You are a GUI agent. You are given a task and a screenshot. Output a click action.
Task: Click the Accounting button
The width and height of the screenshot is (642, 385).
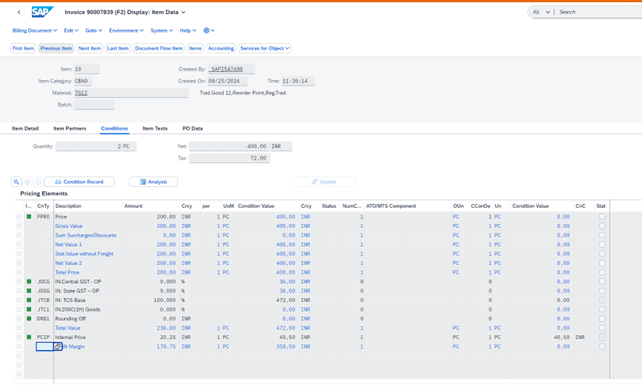[x=221, y=48]
